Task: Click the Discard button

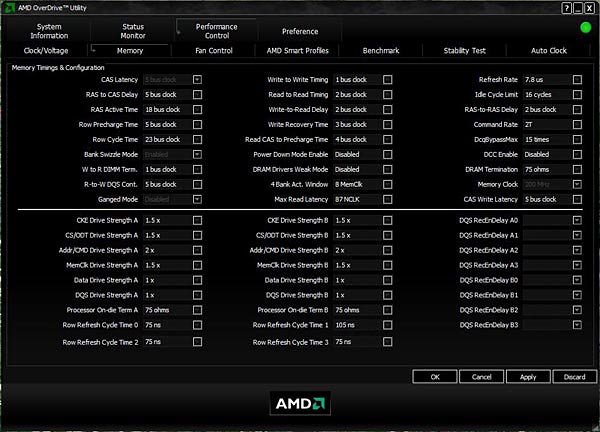Action: point(575,377)
